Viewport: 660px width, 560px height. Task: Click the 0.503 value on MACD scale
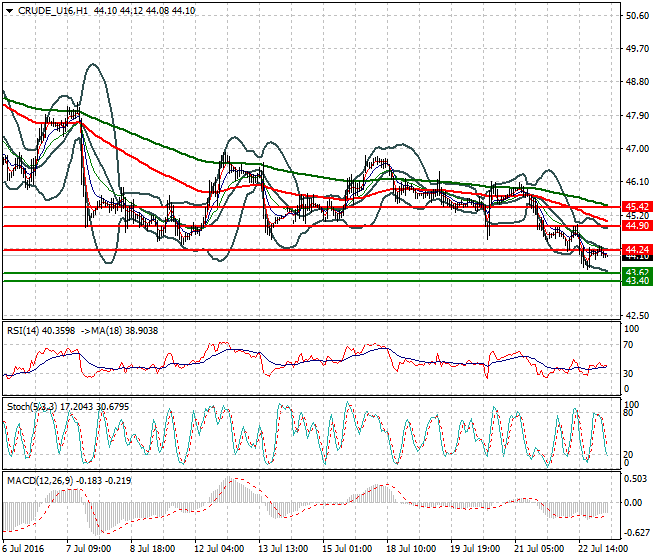pos(636,478)
